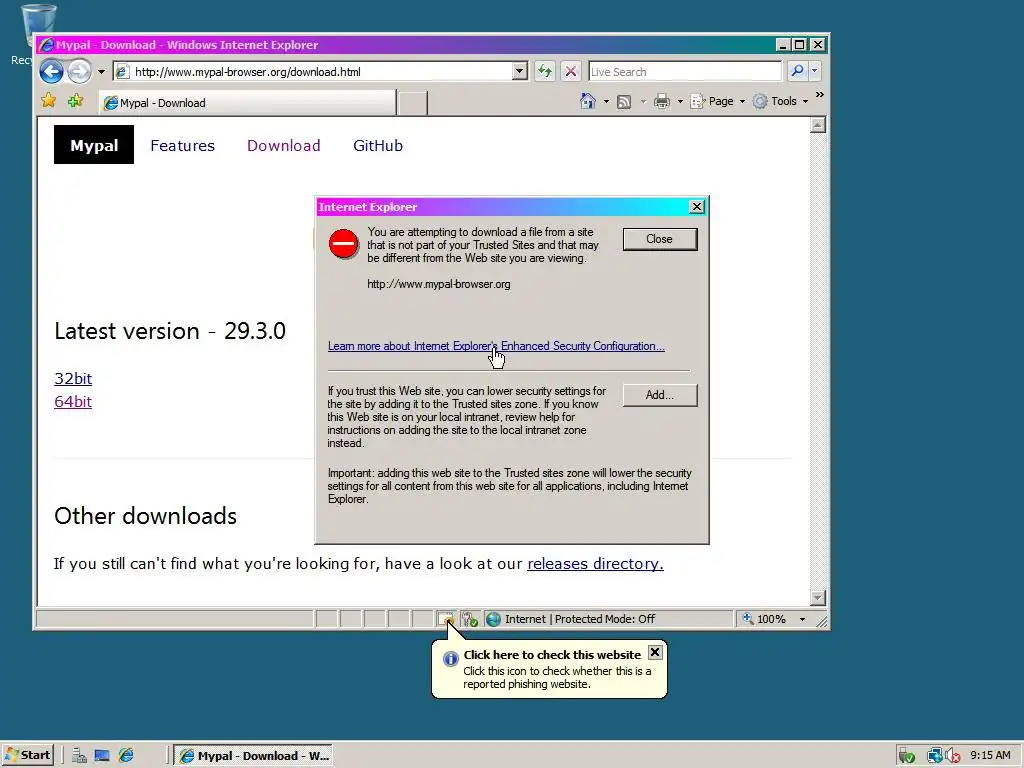This screenshot has height=768, width=1024.
Task: Open the Page menu
Action: (x=717, y=101)
